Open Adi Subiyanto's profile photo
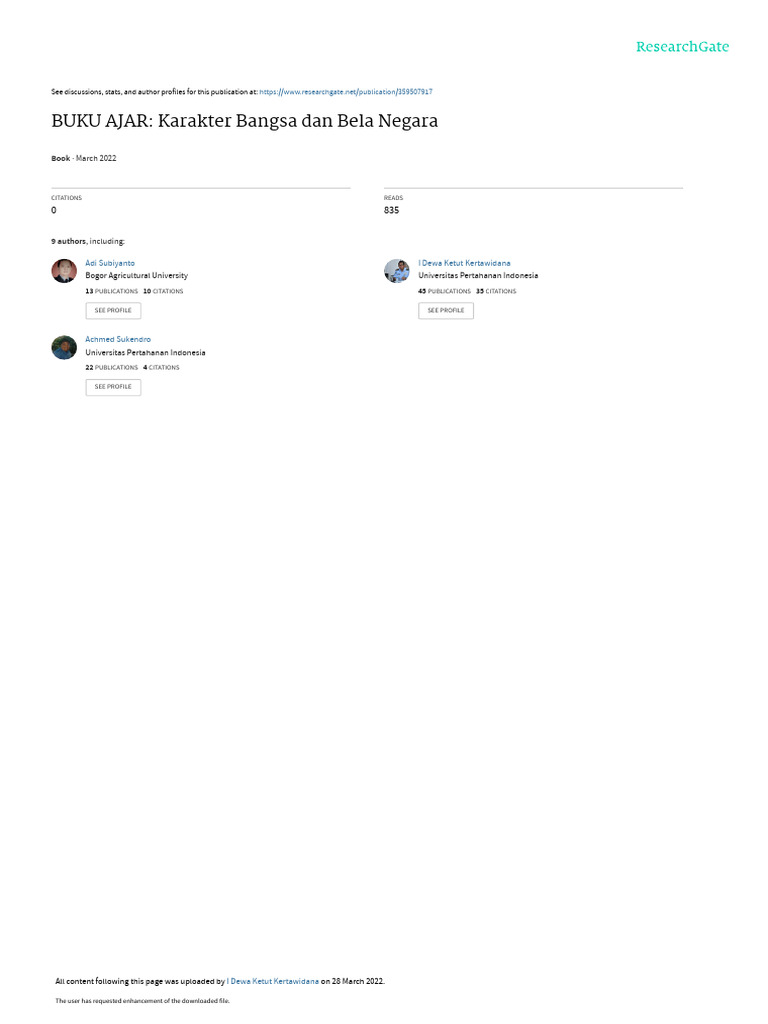This screenshot has width=768, height=1024. tap(64, 270)
